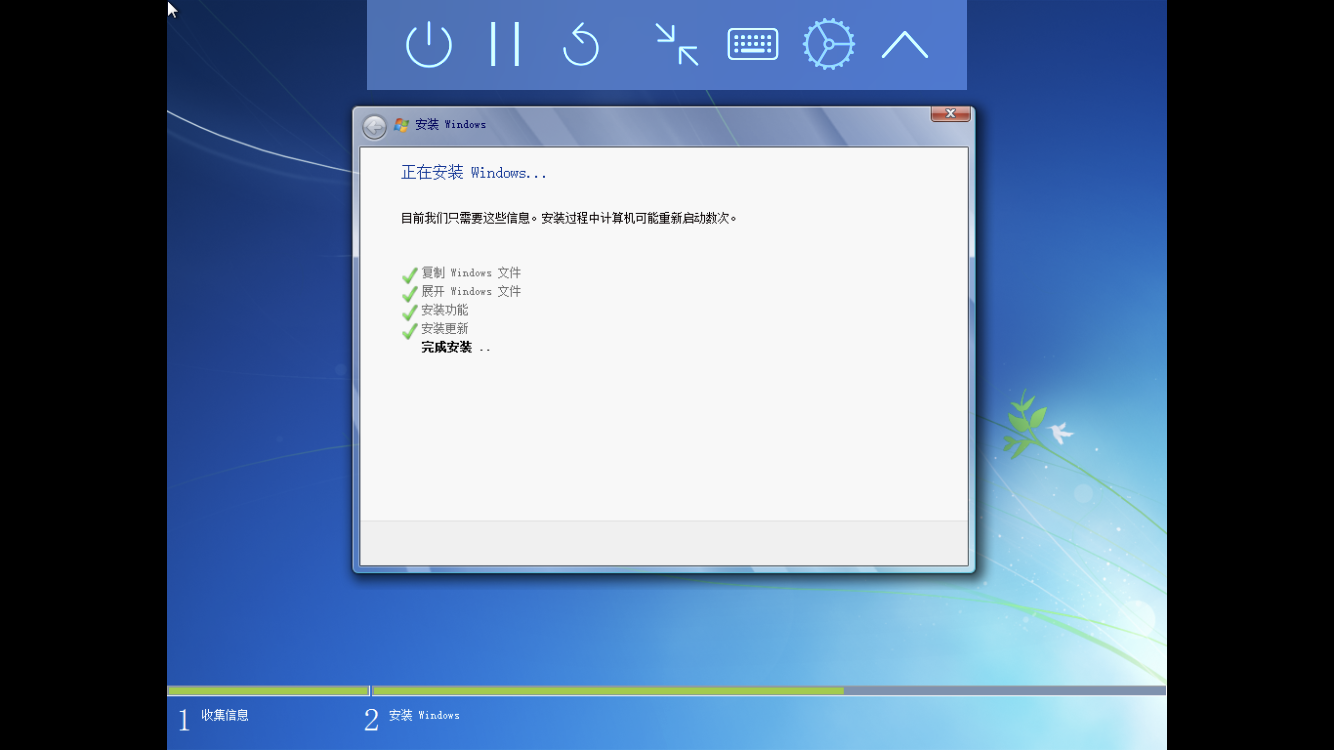Open the VM settings gear icon

click(x=829, y=45)
